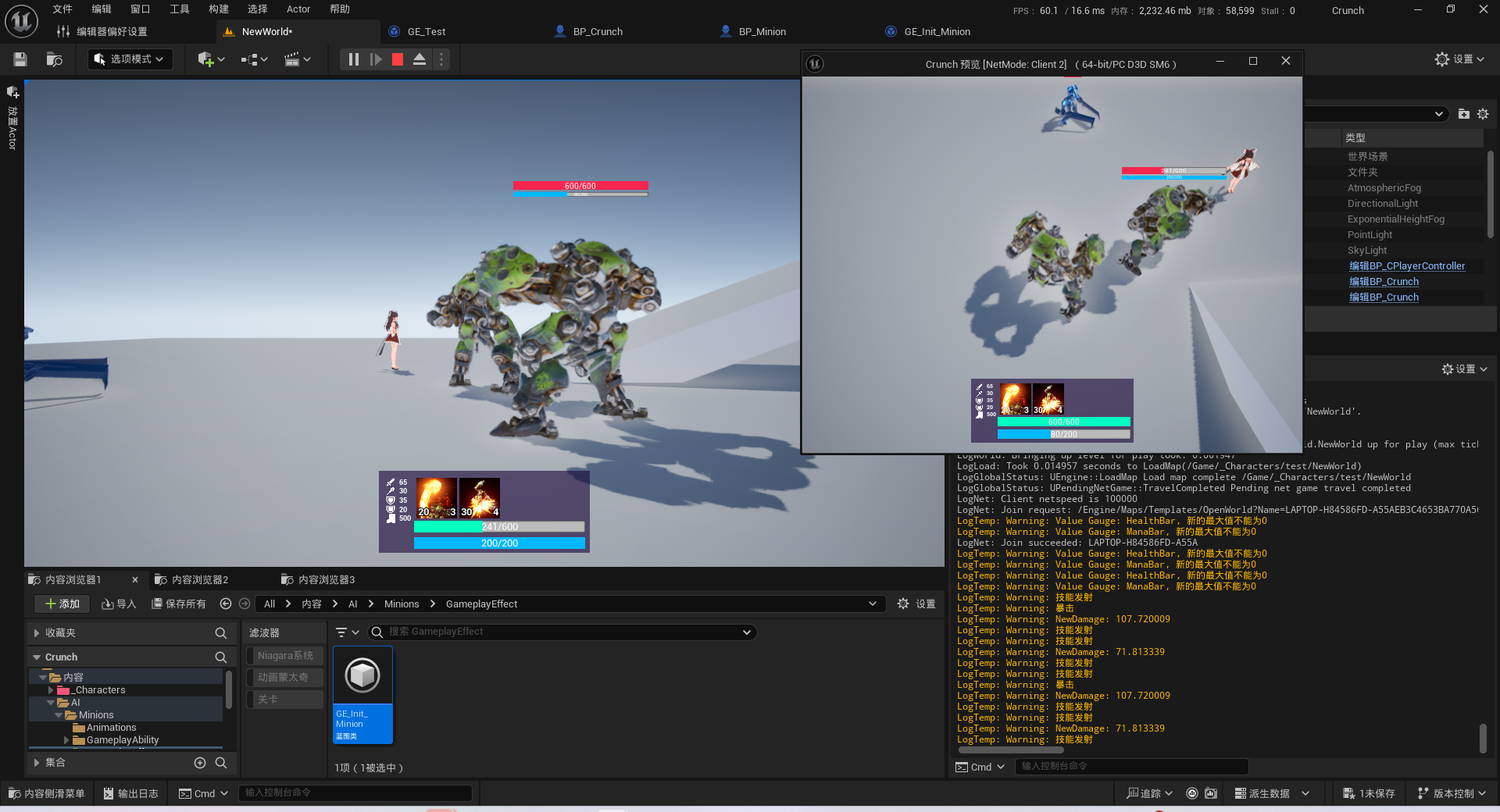This screenshot has width=1500, height=812.
Task: Add a new collection with plus icon
Action: 200,763
